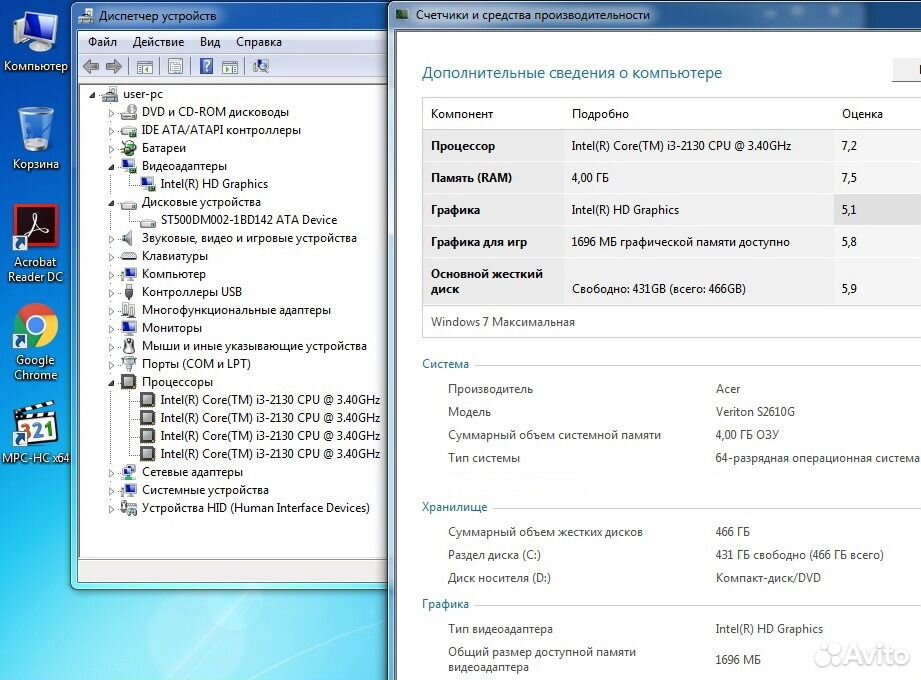This screenshot has width=921, height=680.
Task: Collapse the Видеоадаптеры node
Action: pyautogui.click(x=111, y=167)
